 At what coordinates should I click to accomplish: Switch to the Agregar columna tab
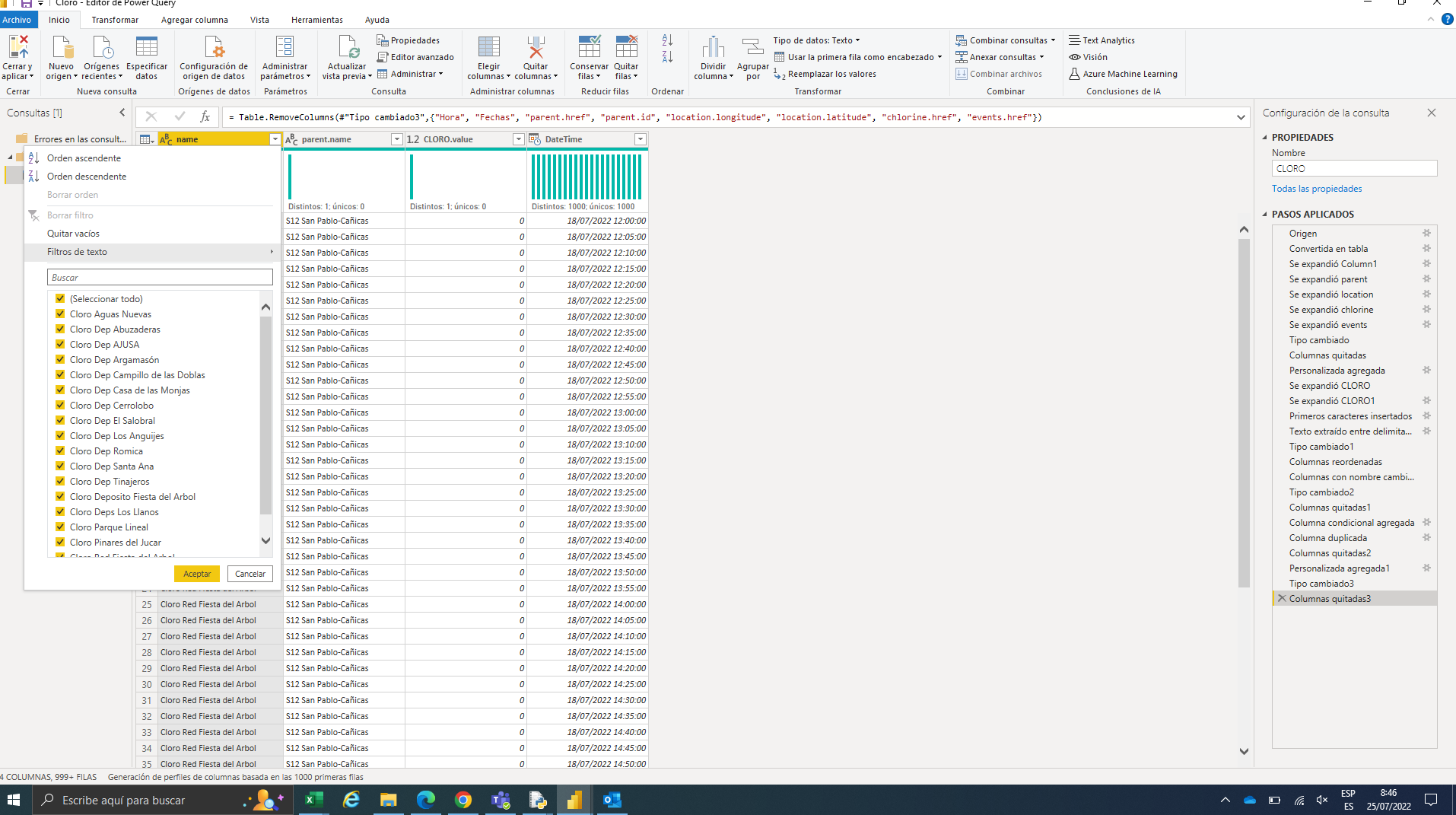[x=194, y=20]
